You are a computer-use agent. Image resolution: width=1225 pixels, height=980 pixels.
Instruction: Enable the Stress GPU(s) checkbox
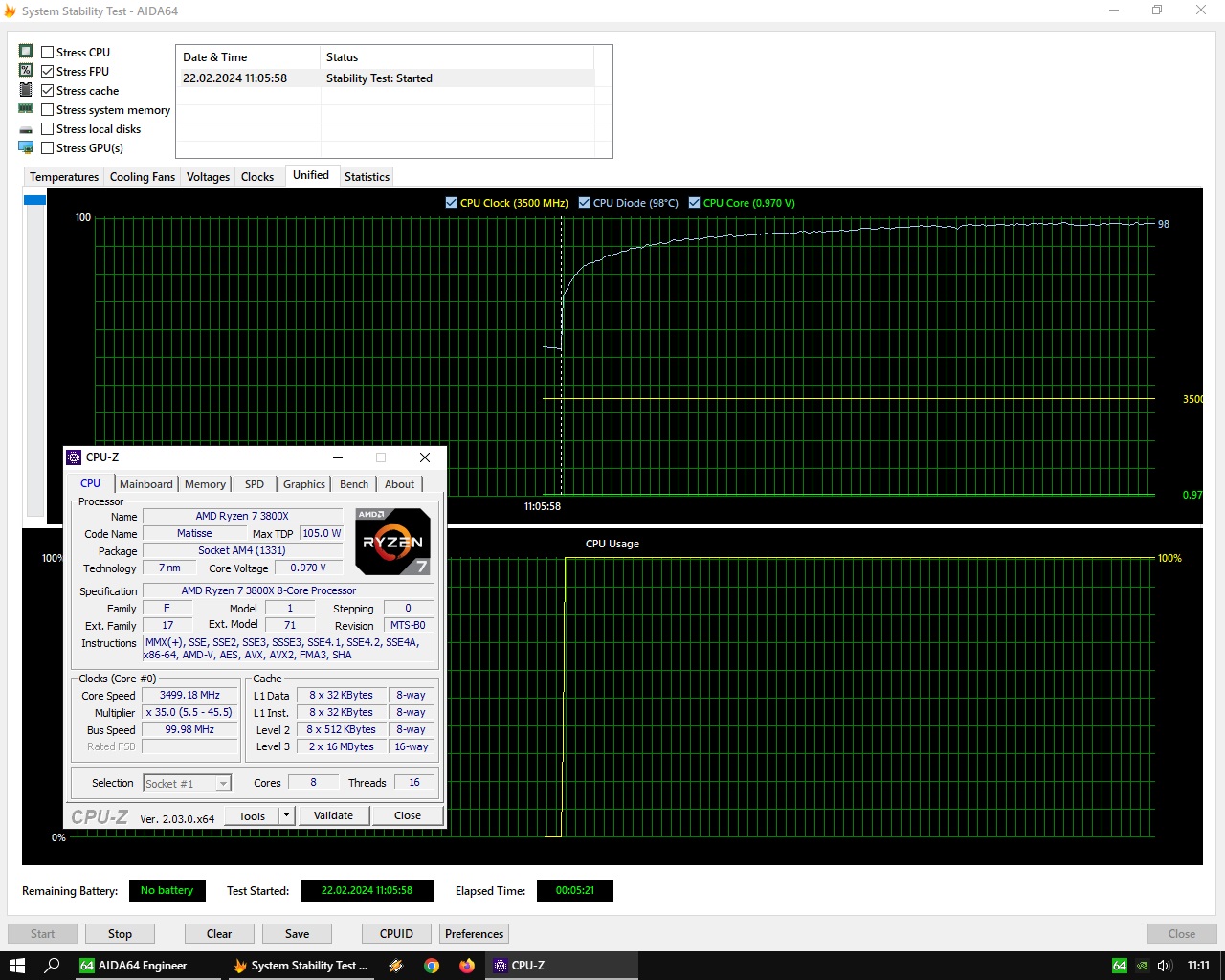click(x=48, y=148)
